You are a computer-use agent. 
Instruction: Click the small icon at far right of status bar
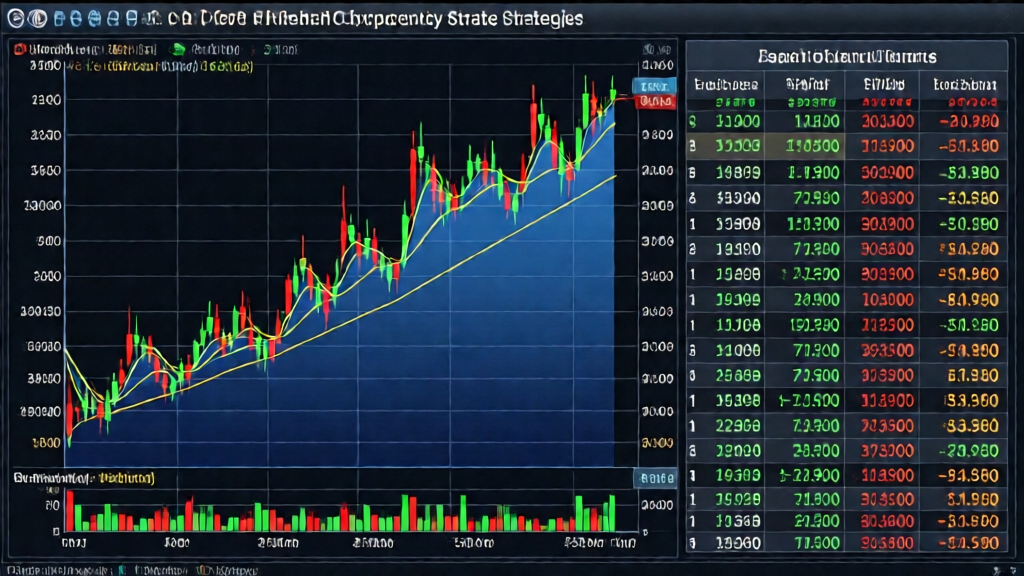(1012, 567)
